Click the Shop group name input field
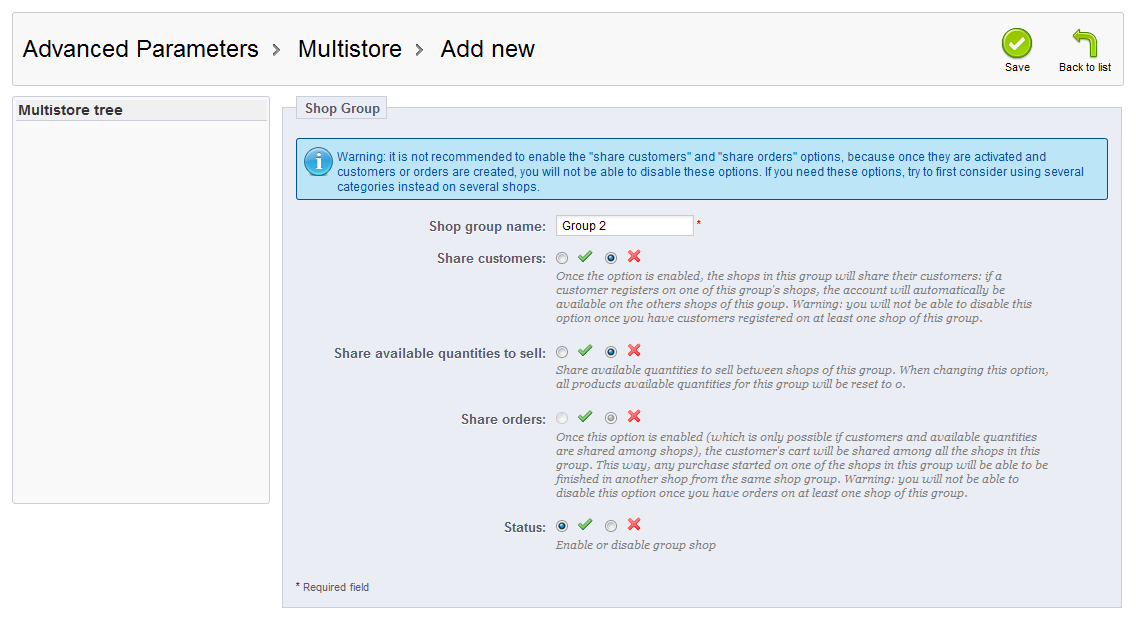The height and width of the screenshot is (625, 1136). click(625, 226)
